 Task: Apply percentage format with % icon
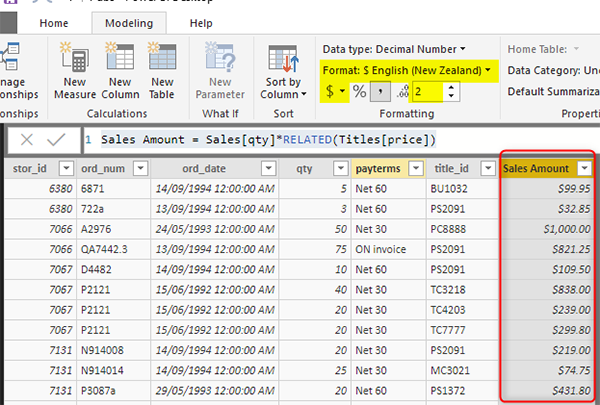361,92
